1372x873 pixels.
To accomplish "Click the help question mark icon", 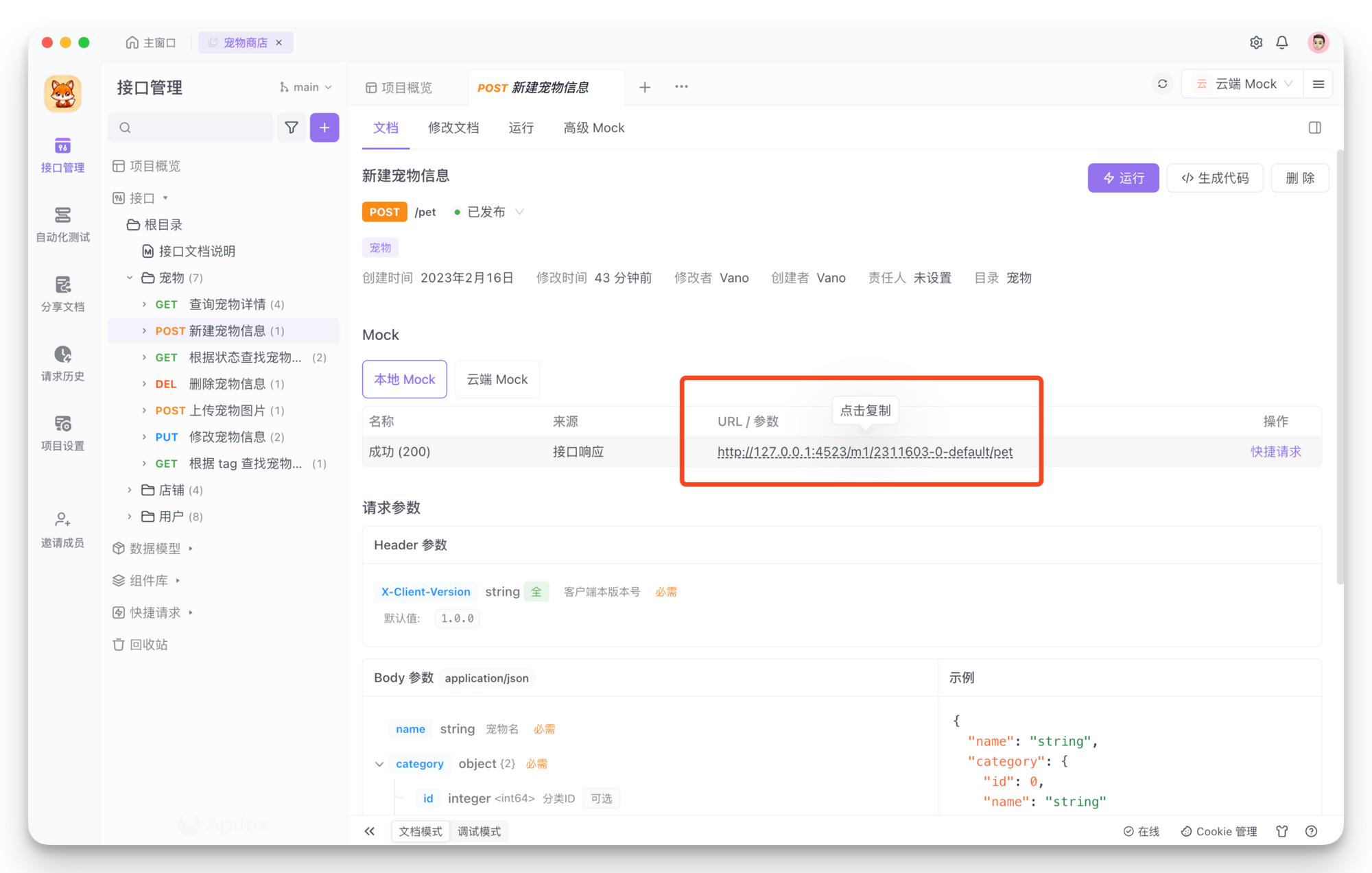I will (1312, 831).
